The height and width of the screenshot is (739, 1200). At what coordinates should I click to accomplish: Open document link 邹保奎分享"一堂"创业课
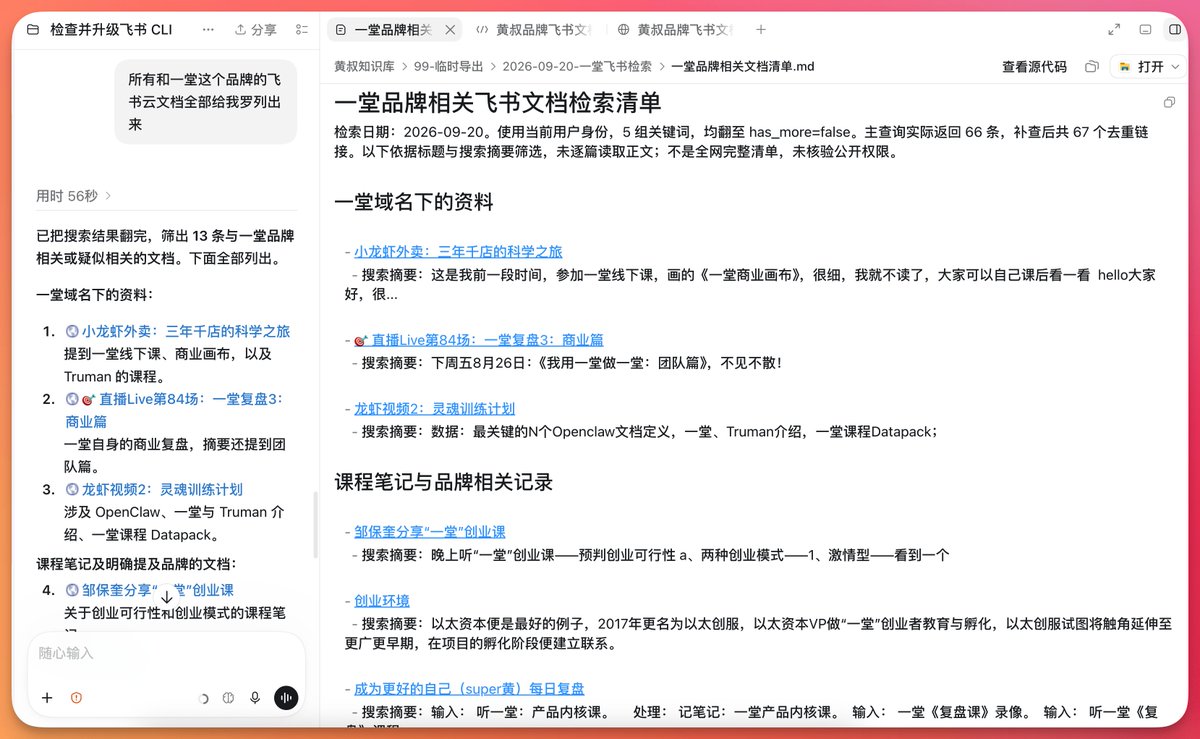click(429, 532)
